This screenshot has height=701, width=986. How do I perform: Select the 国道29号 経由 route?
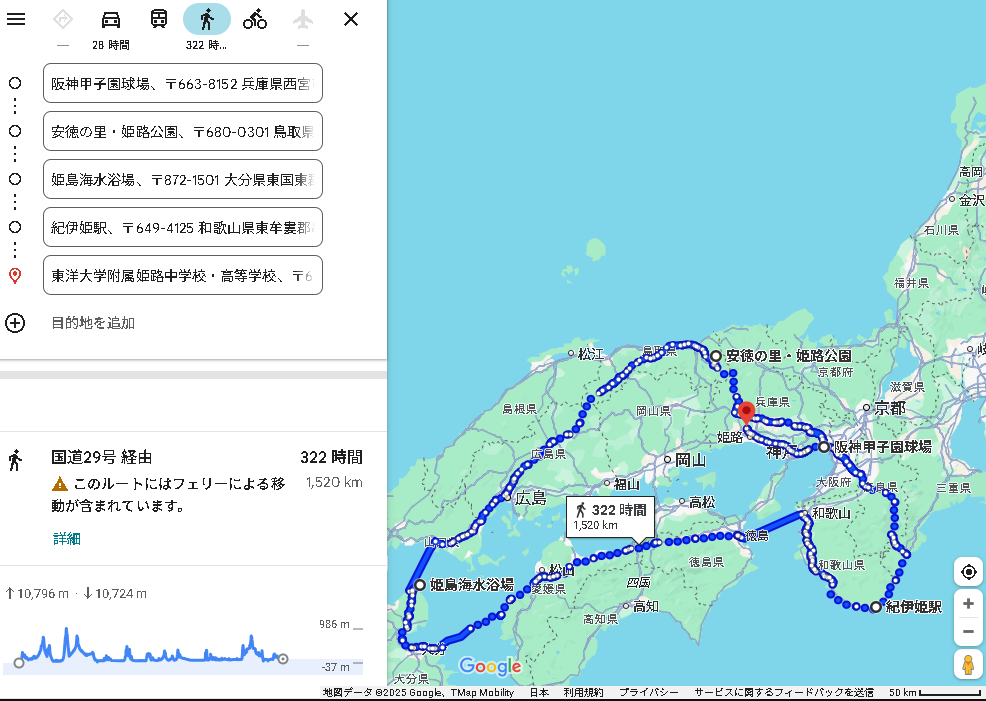(x=193, y=498)
